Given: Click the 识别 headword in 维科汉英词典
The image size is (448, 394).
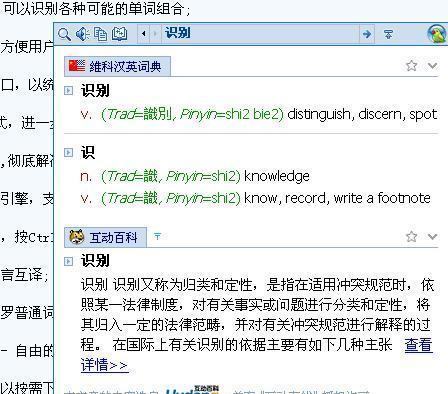Looking at the screenshot, I should click(x=95, y=90).
